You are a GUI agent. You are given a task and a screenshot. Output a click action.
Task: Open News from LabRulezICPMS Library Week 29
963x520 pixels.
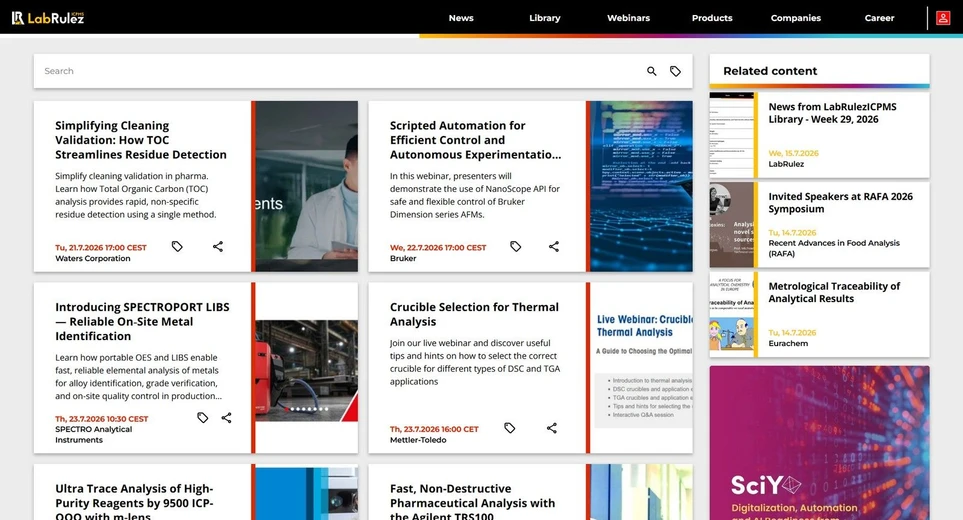coord(832,113)
